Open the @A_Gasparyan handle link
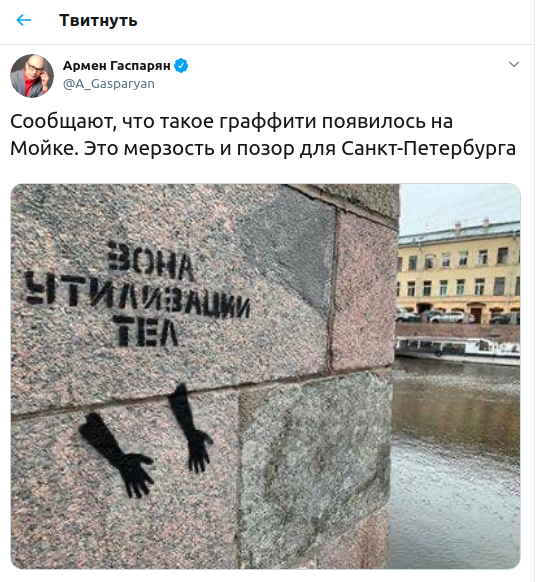Image resolution: width=541 pixels, height=582 pixels. (109, 84)
